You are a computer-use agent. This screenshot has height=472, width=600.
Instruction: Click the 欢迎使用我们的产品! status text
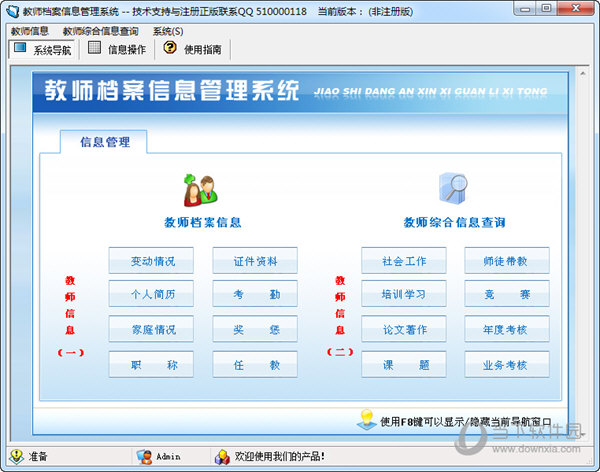(x=280, y=456)
